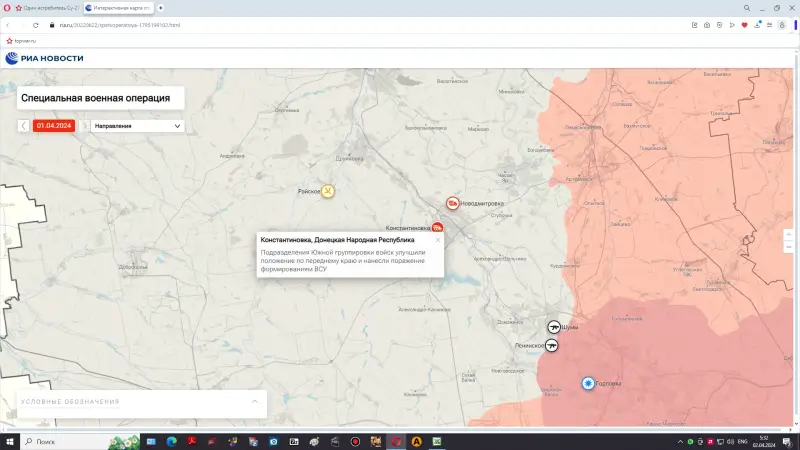Select the Константиновка red tank marker

(438, 228)
